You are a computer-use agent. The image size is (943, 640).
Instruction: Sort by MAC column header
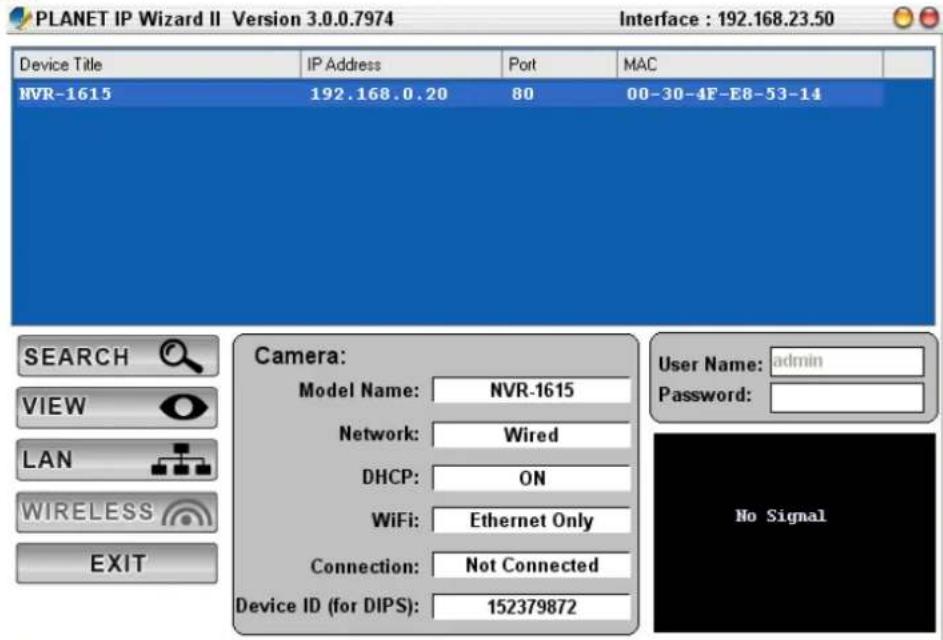750,64
